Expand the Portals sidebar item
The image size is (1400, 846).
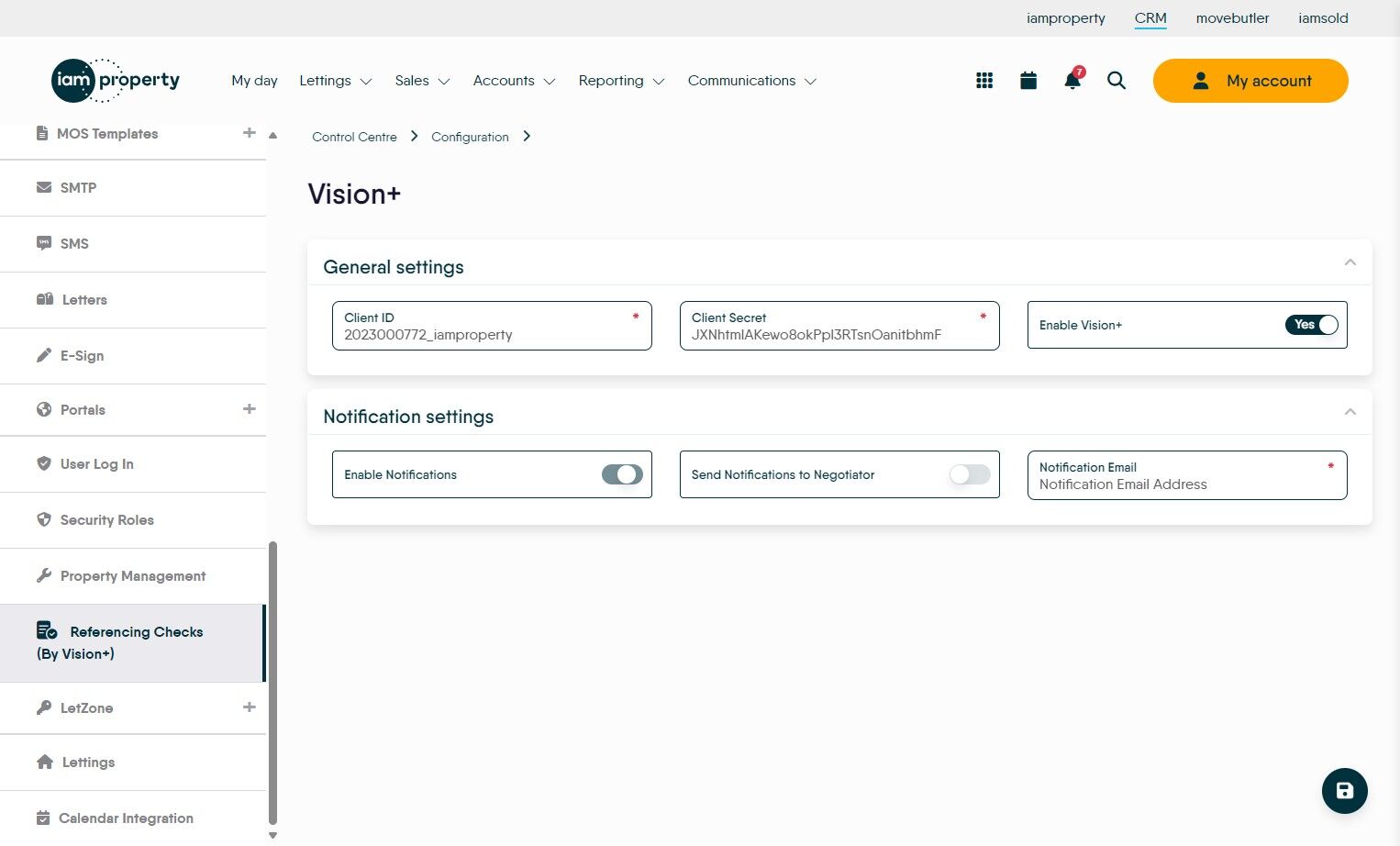pos(250,409)
